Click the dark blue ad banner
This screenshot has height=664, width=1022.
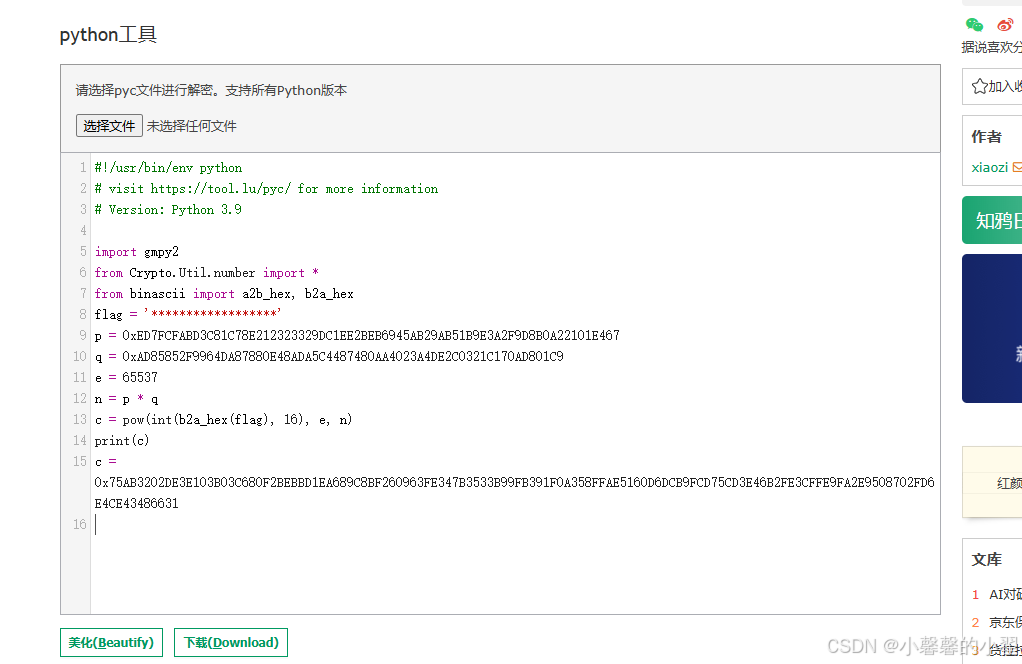pyautogui.click(x=992, y=328)
